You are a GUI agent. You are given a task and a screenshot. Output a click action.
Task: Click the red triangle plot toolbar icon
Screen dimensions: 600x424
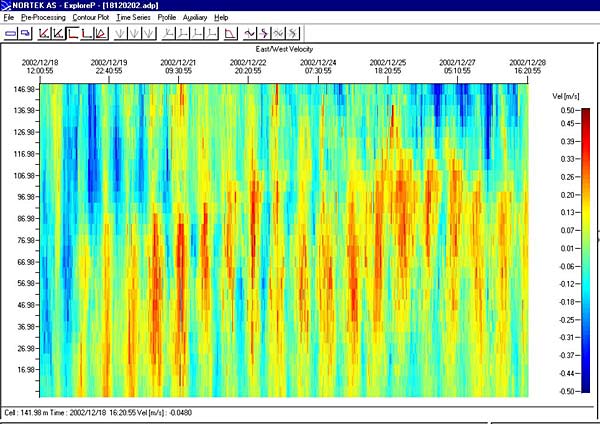(x=103, y=34)
